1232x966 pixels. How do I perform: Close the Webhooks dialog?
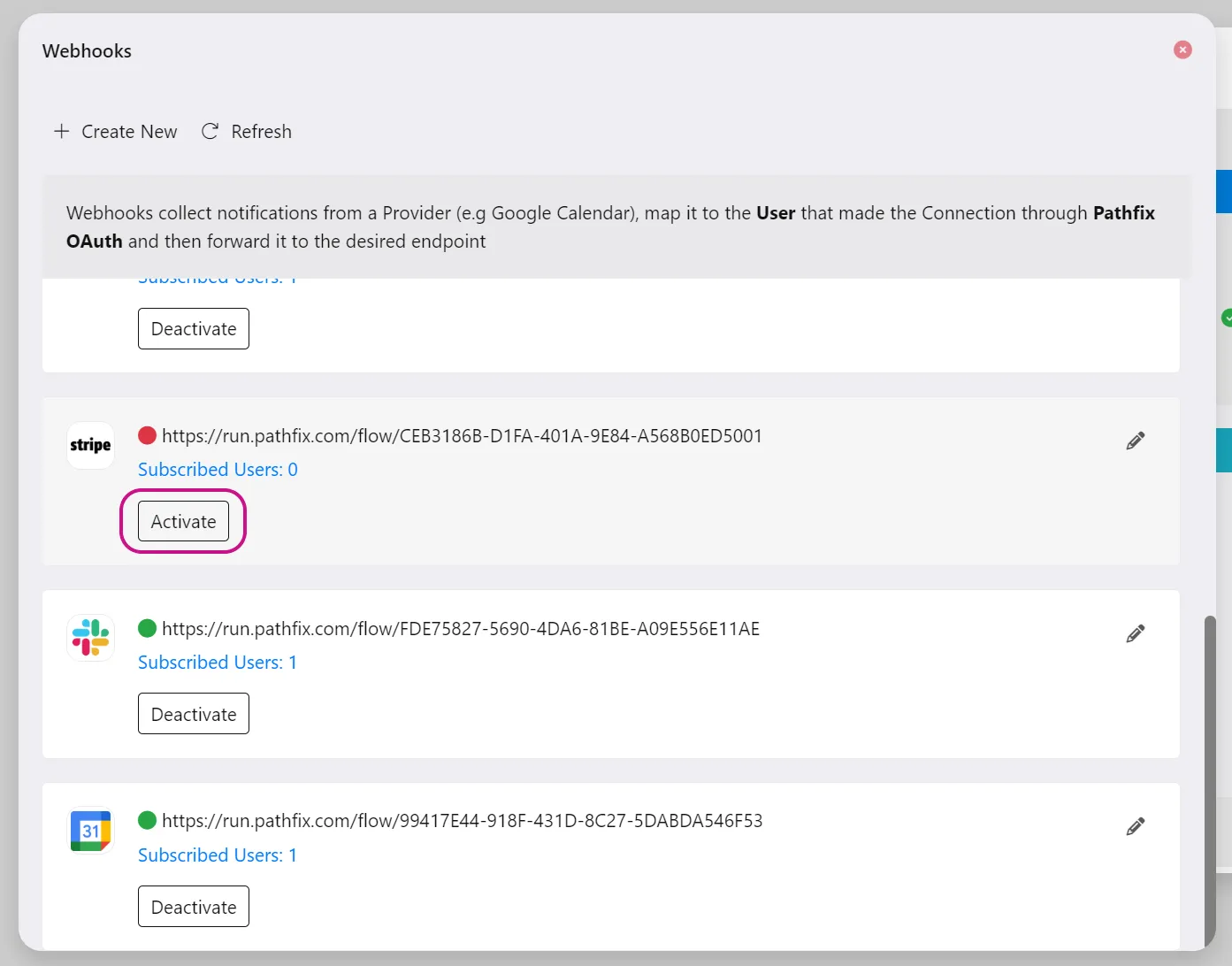point(1182,50)
